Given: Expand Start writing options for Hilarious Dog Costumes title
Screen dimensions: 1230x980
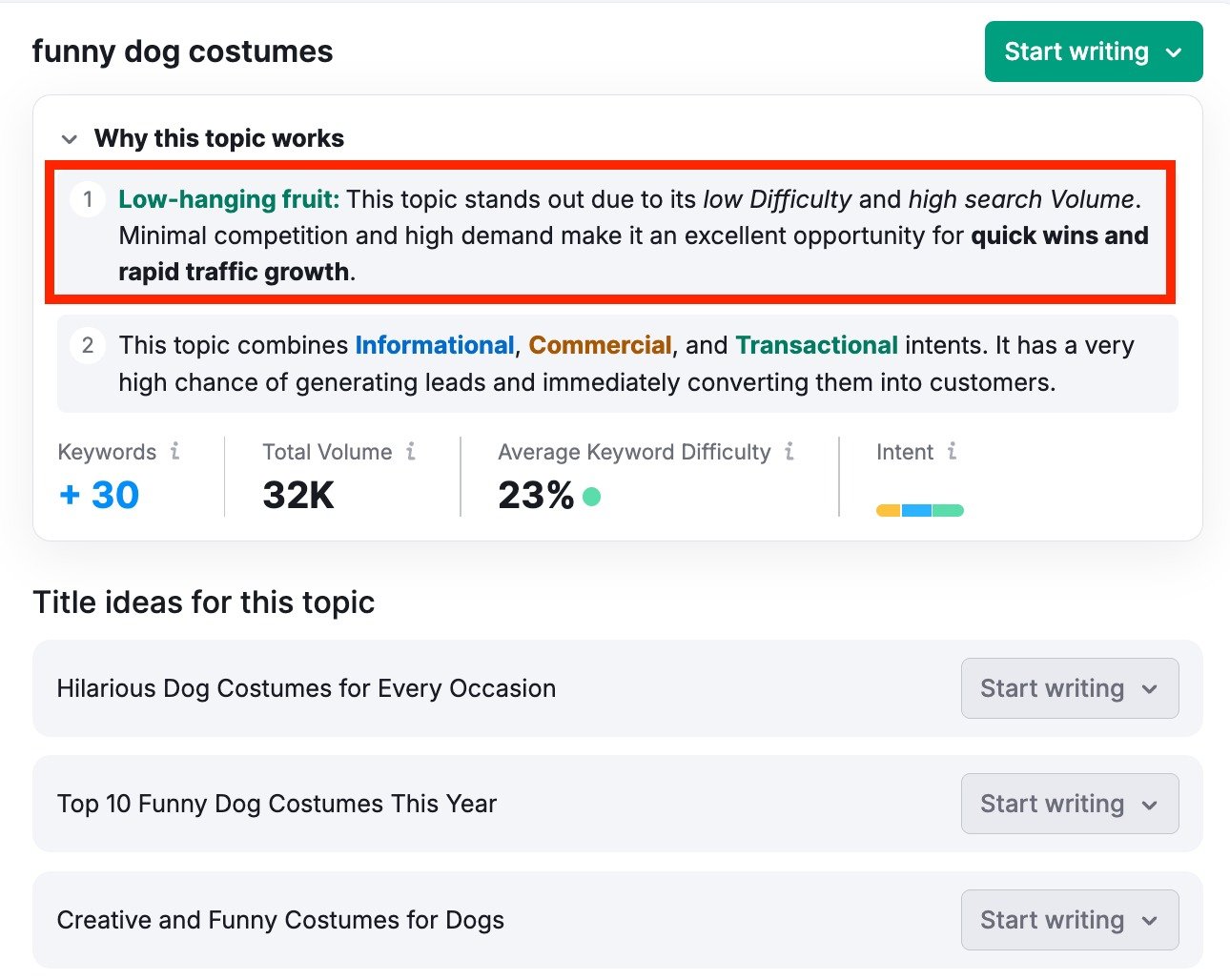Looking at the screenshot, I should (1151, 688).
